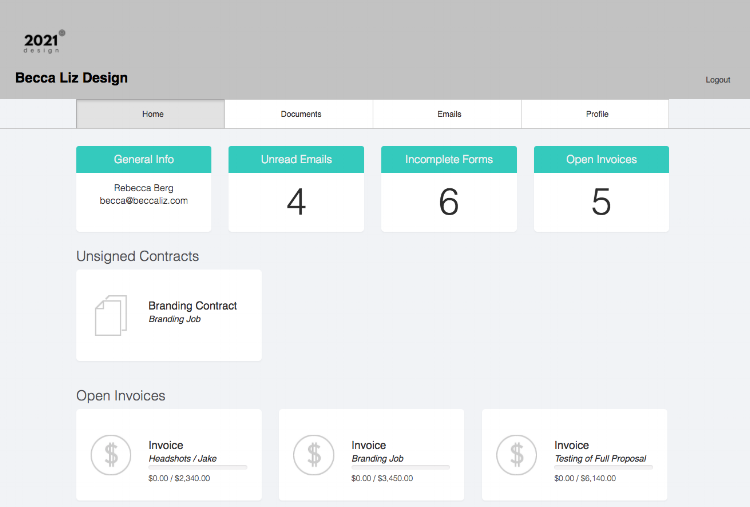Click the dollar icon for Headshots / Jake invoice
Image resolution: width=750 pixels, height=507 pixels.
(111, 455)
